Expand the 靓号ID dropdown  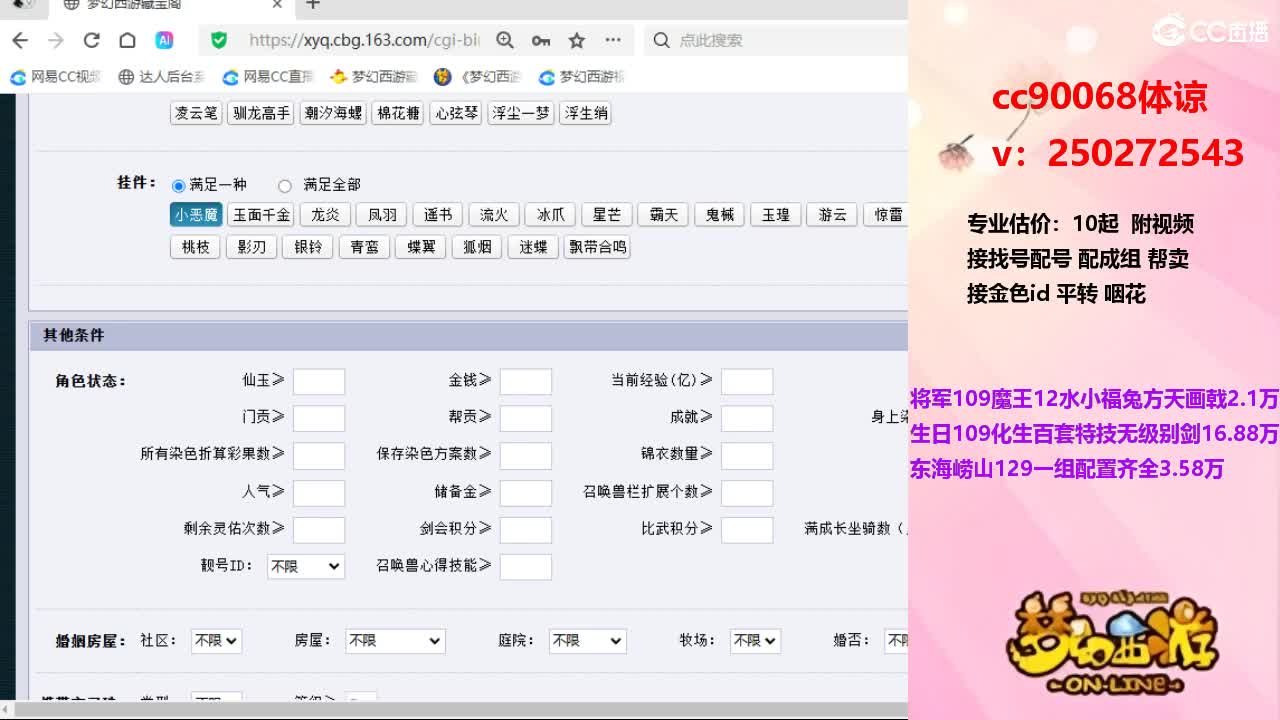tap(305, 566)
